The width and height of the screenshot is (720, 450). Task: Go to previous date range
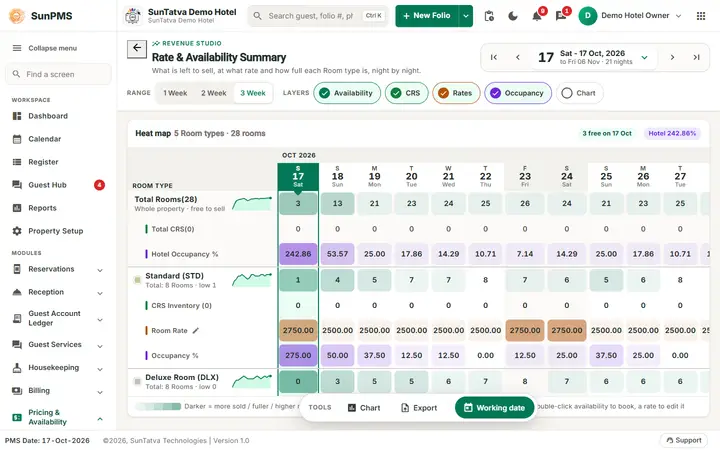pyautogui.click(x=518, y=57)
